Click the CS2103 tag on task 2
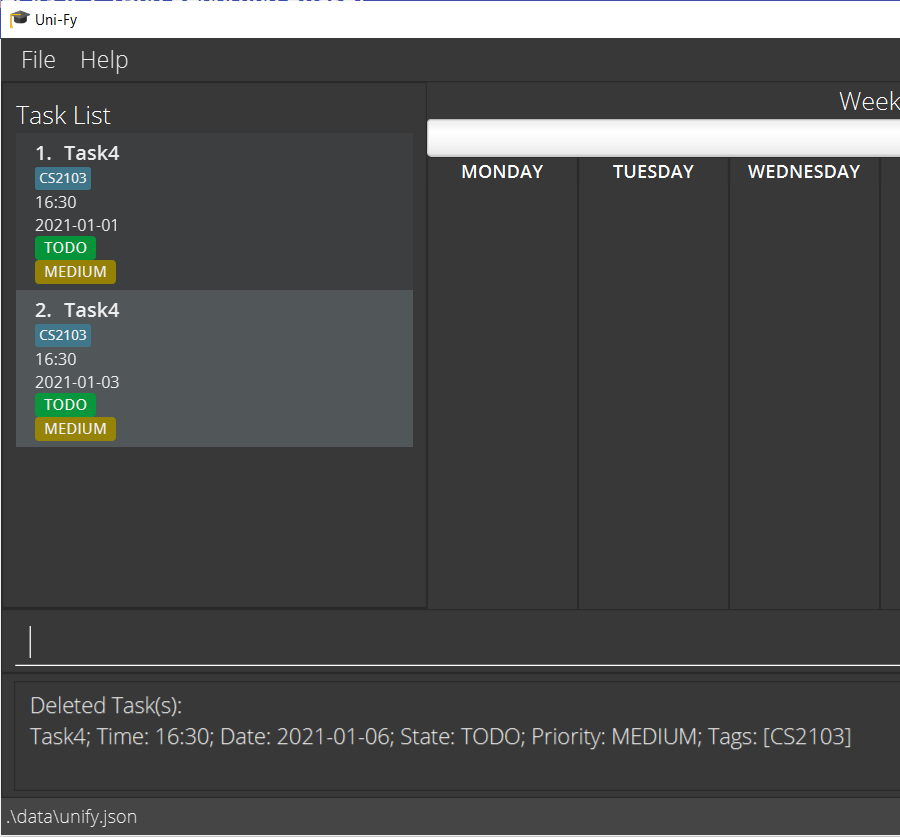 (x=63, y=335)
